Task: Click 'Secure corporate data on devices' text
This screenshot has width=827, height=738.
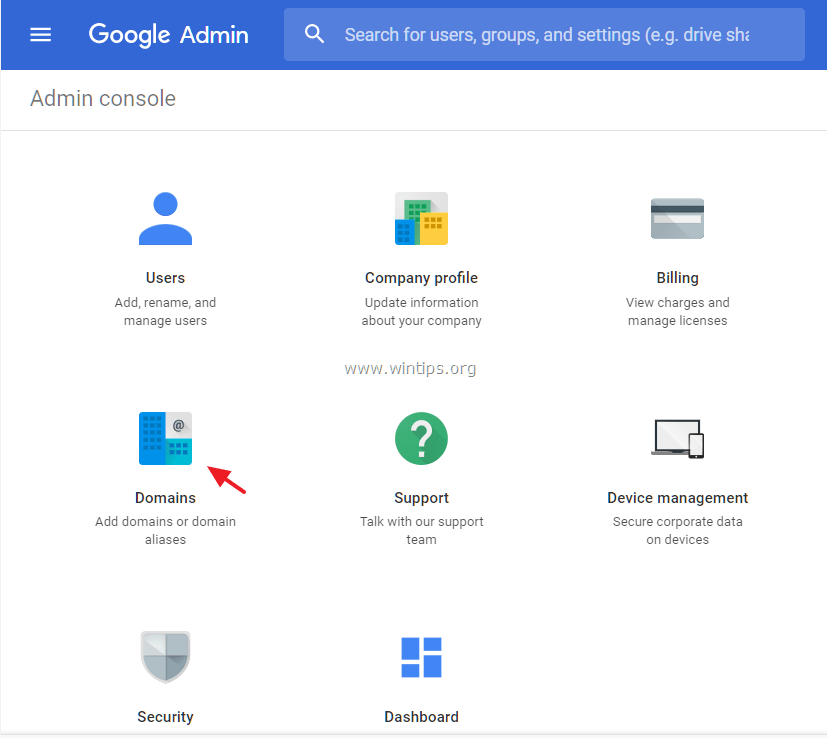Action: point(677,530)
